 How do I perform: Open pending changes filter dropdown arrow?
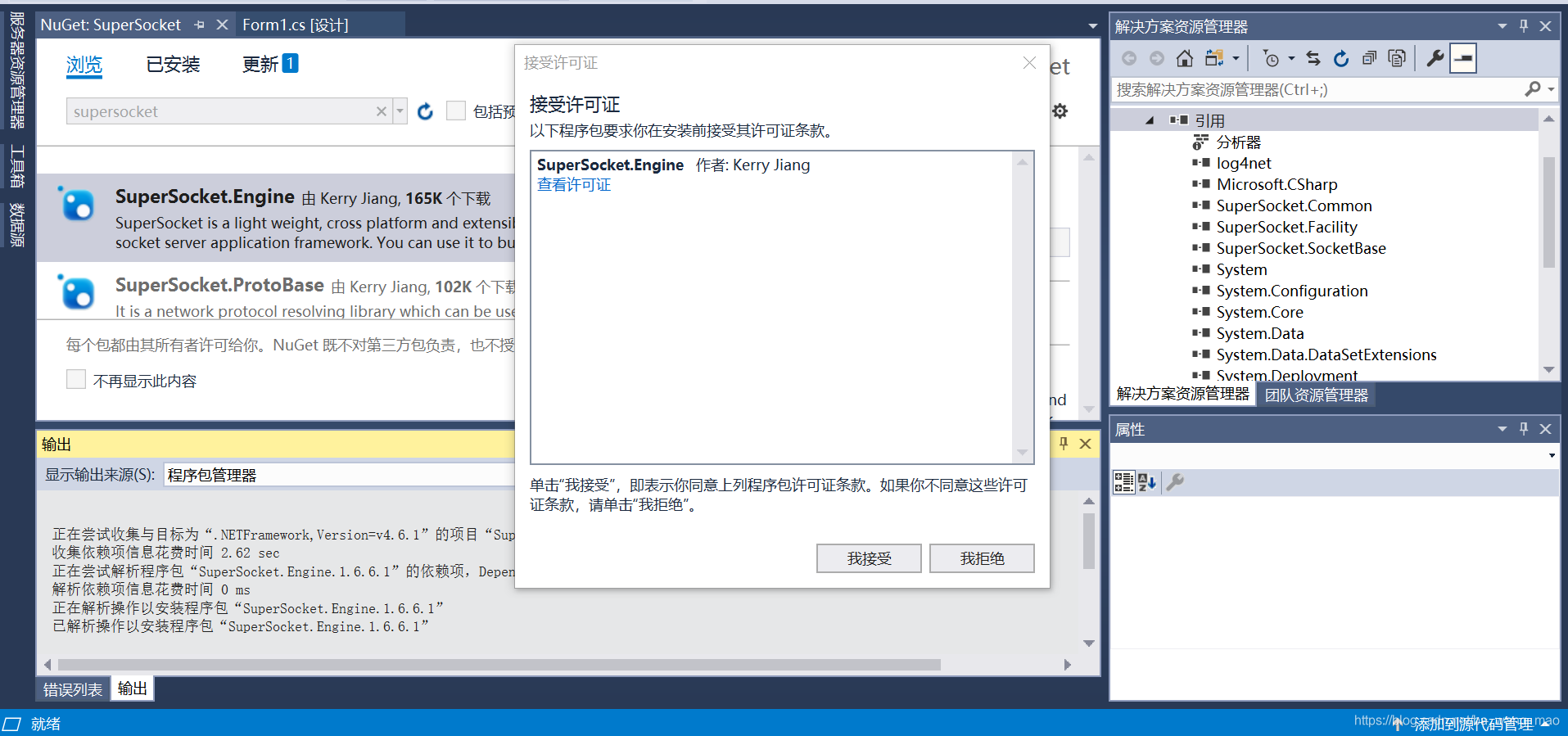pyautogui.click(x=1291, y=58)
